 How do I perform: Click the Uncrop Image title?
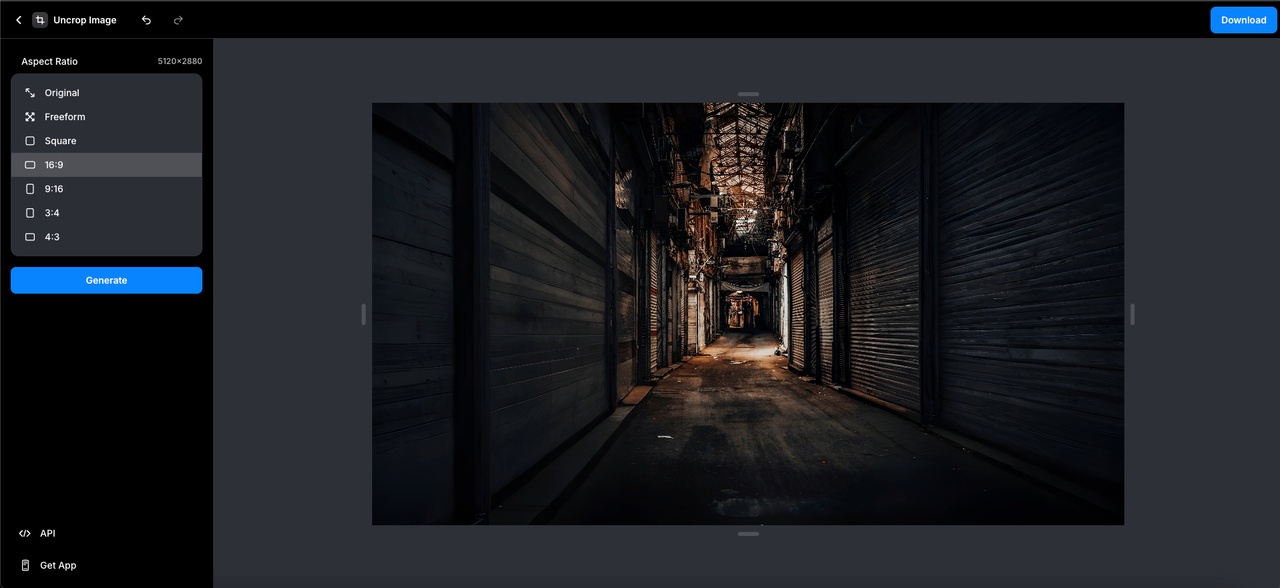click(85, 20)
